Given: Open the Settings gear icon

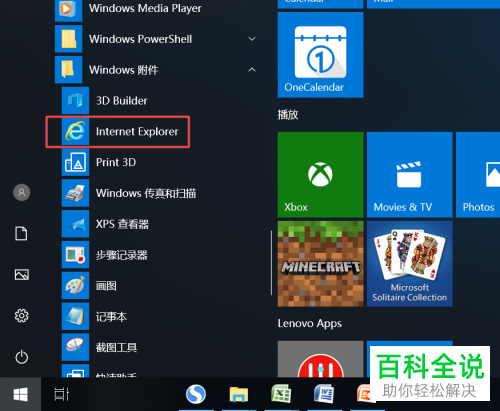Looking at the screenshot, I should point(22,316).
